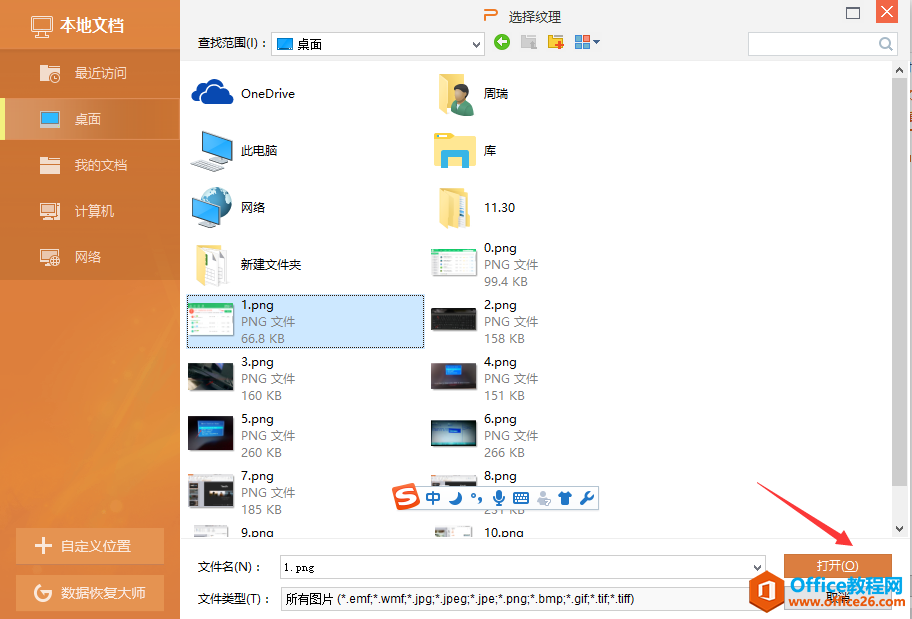Open the Sogou soft keyboard icon
912x619 pixels.
tap(520, 498)
